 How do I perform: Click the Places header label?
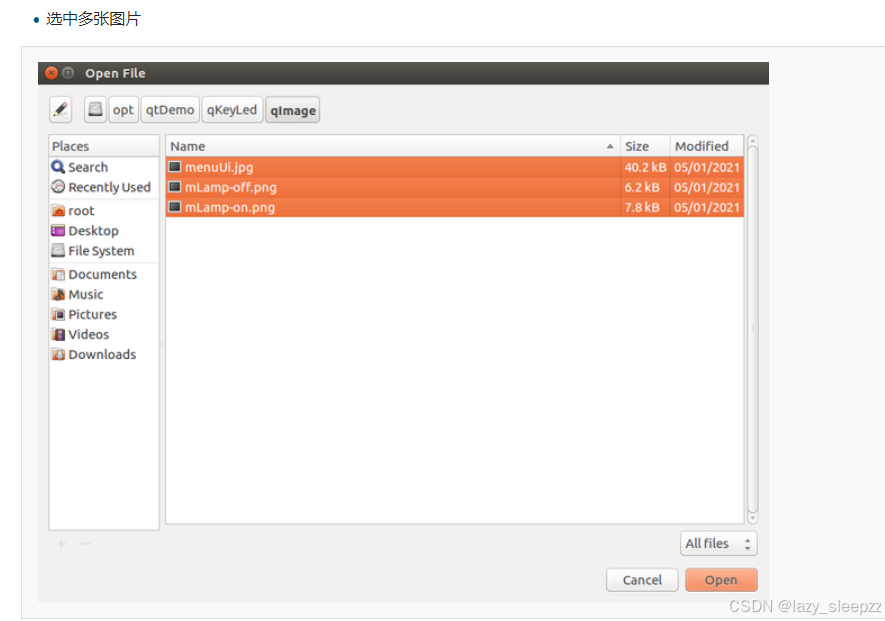click(71, 146)
